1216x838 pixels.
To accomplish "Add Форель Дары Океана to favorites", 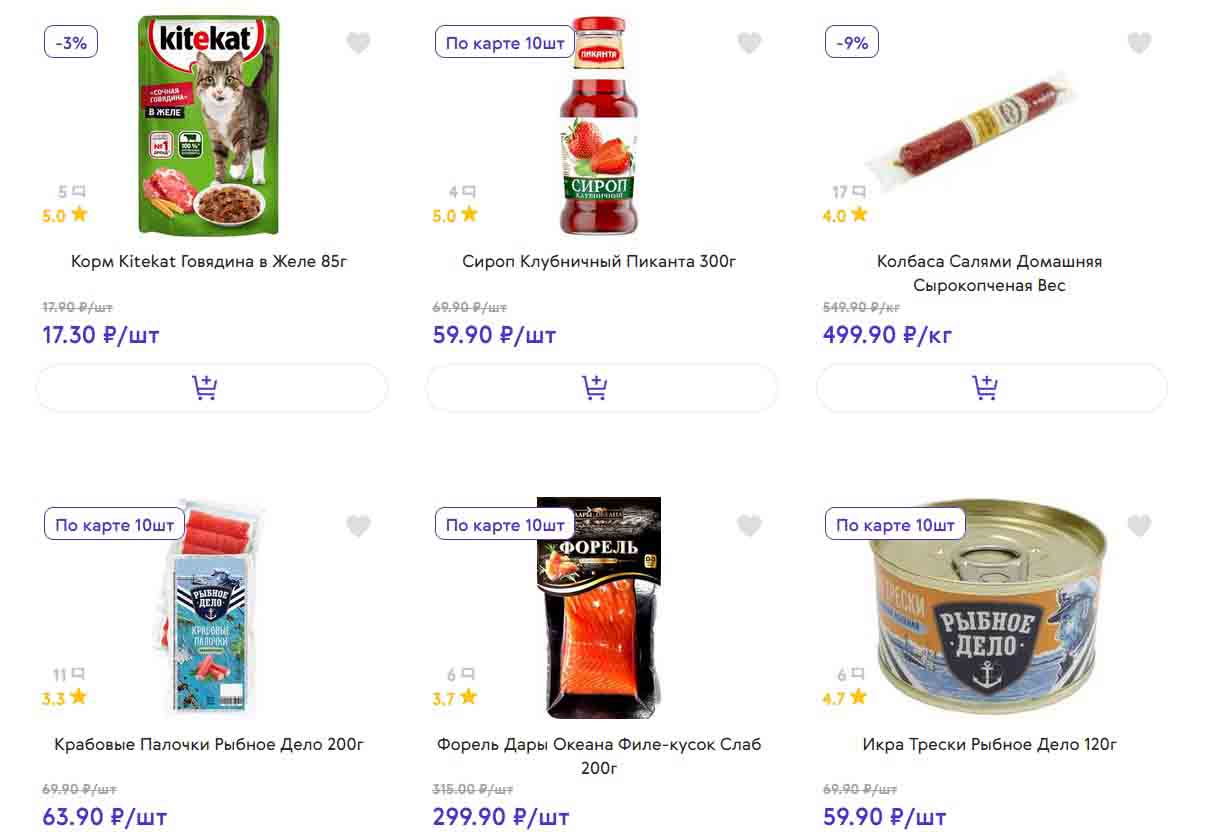I will click(x=749, y=525).
